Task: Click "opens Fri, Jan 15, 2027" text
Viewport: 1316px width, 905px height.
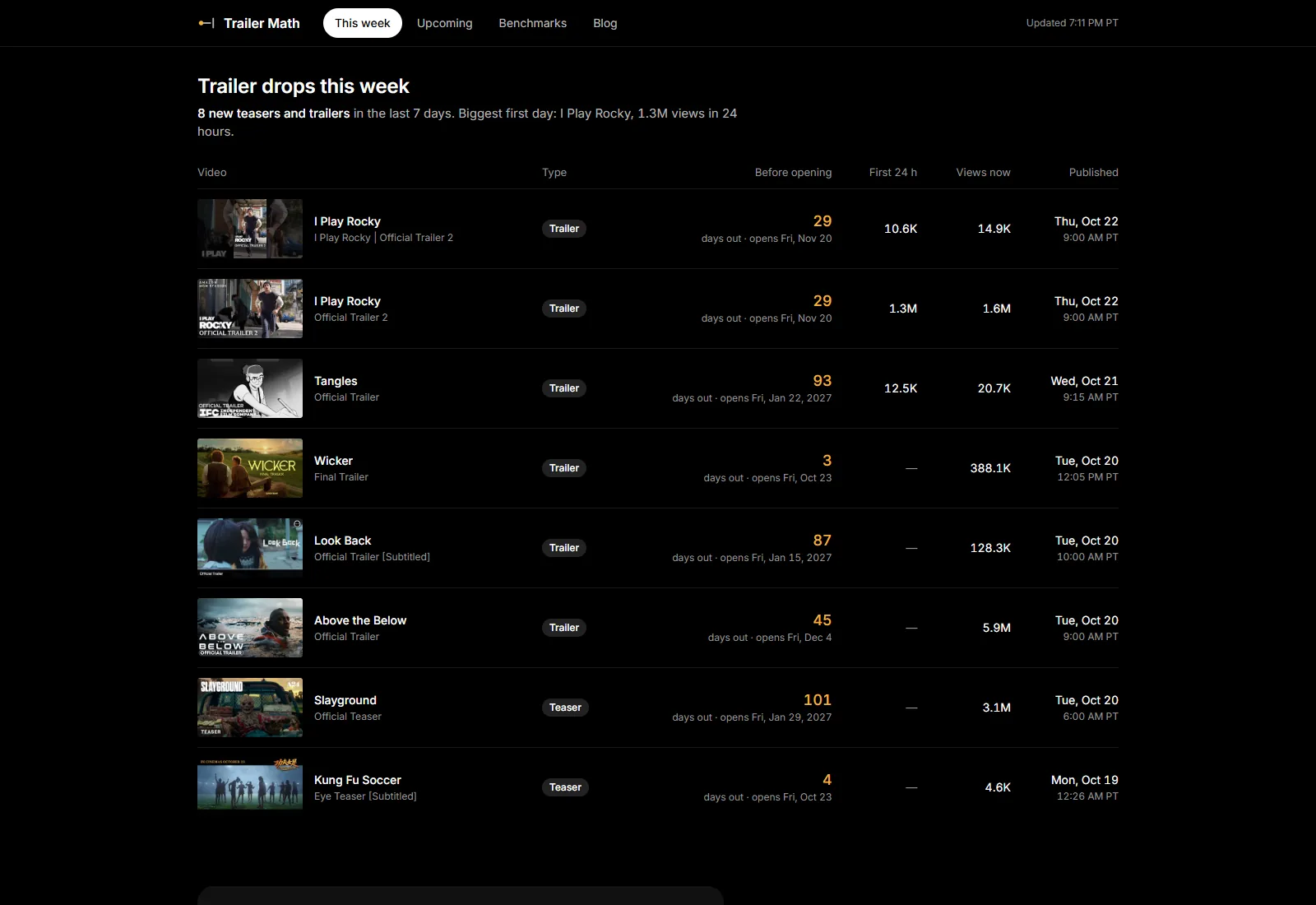Action: [776, 558]
